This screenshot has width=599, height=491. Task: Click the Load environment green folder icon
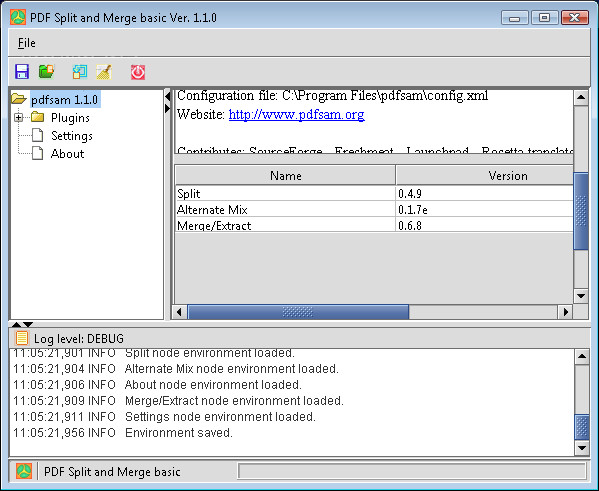pyautogui.click(x=46, y=71)
